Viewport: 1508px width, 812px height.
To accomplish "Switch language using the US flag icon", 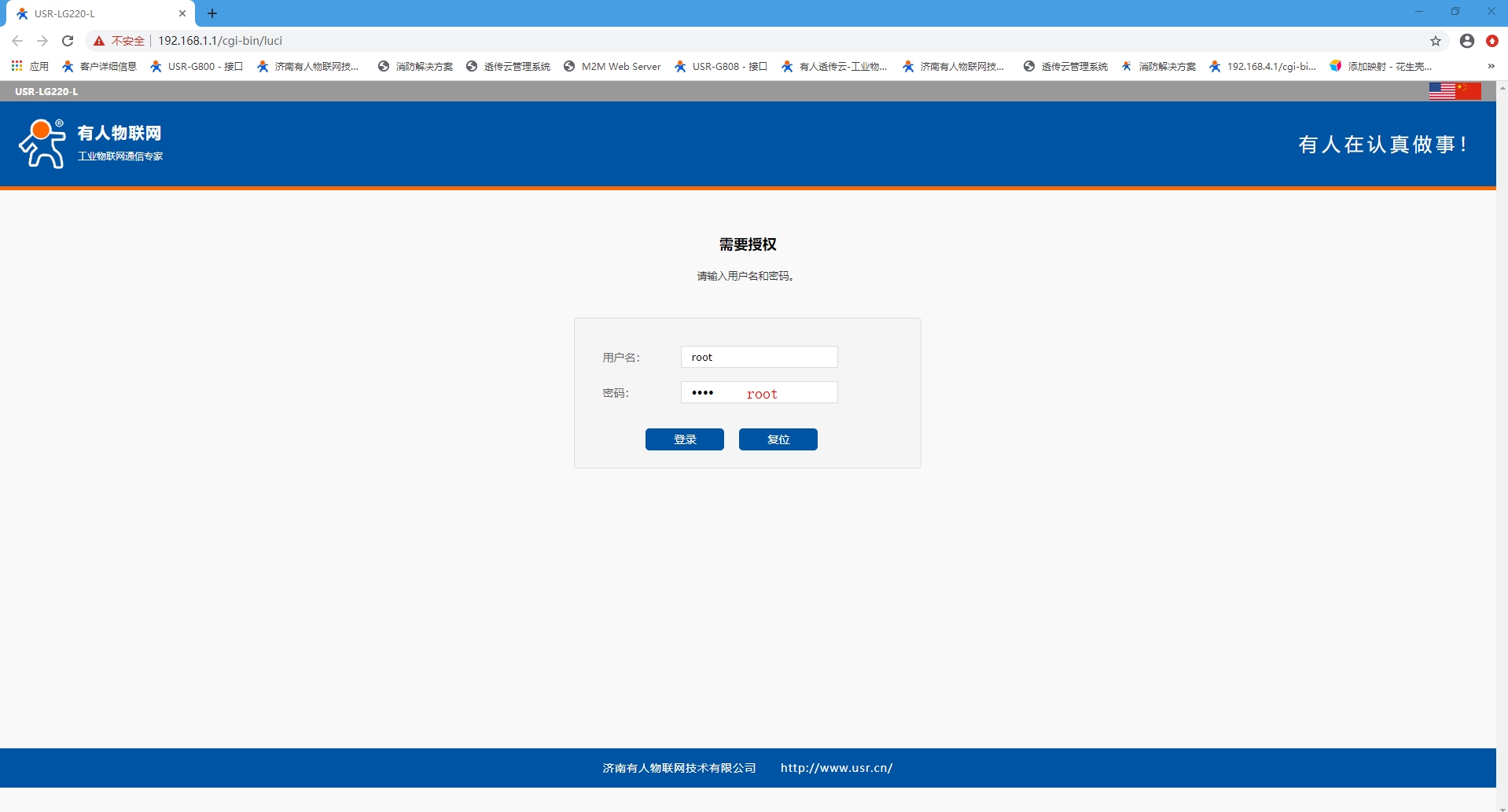I will [x=1442, y=91].
